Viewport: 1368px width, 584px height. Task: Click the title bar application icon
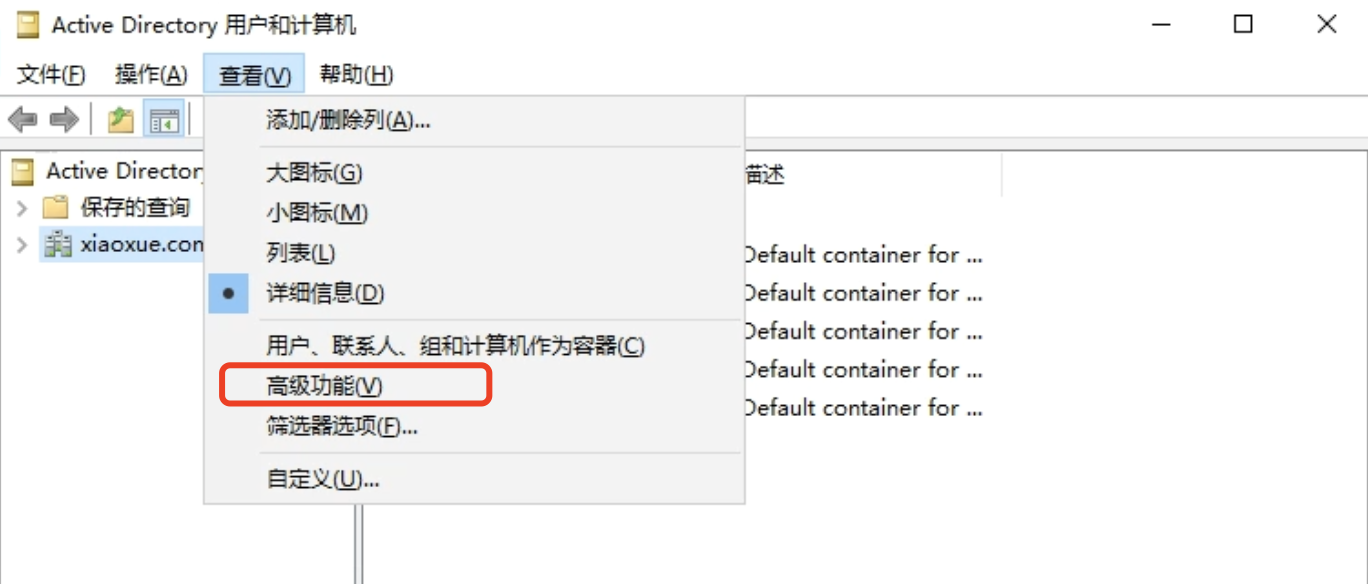coord(27,25)
